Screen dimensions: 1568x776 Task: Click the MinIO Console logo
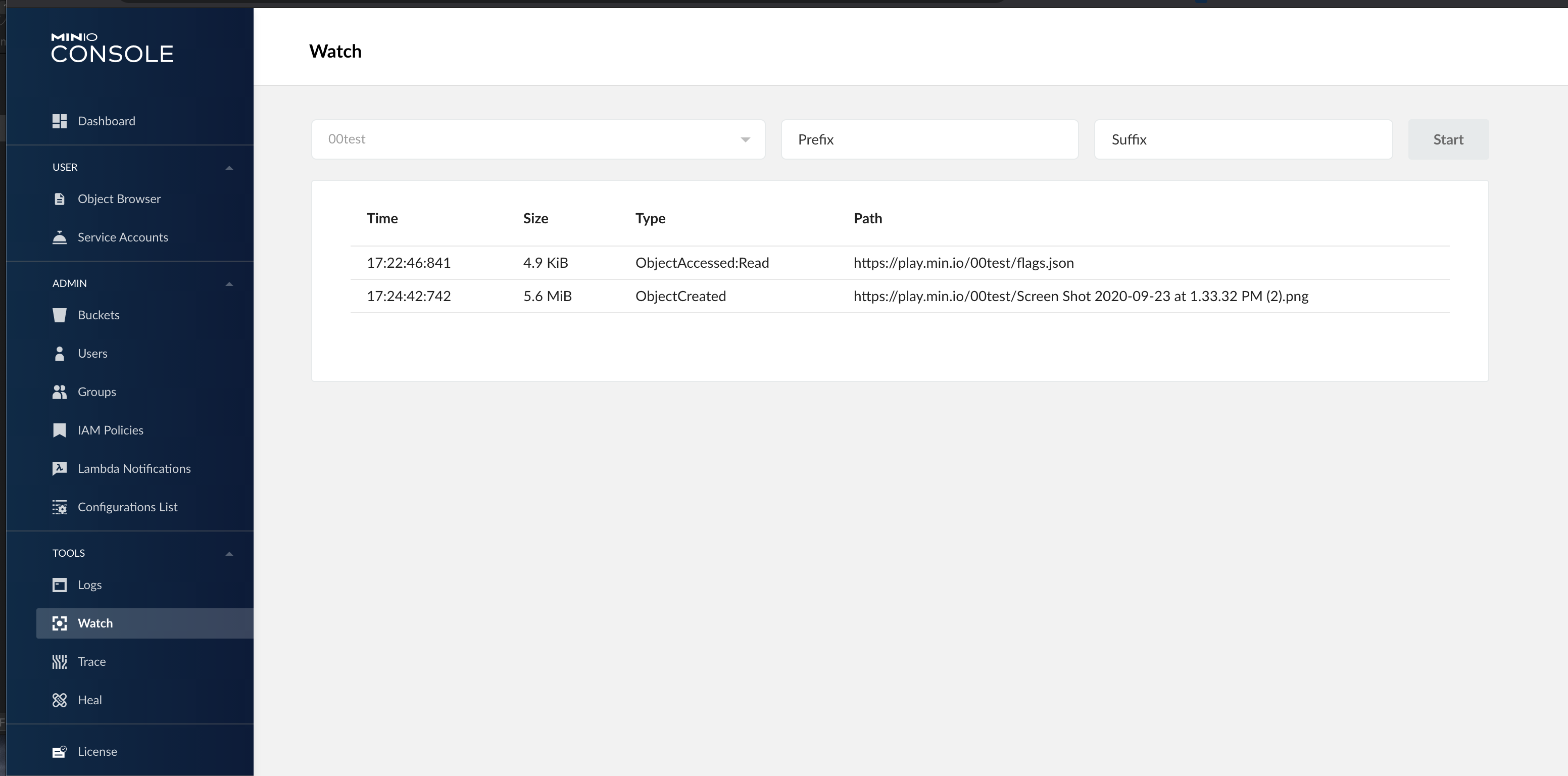click(x=112, y=47)
